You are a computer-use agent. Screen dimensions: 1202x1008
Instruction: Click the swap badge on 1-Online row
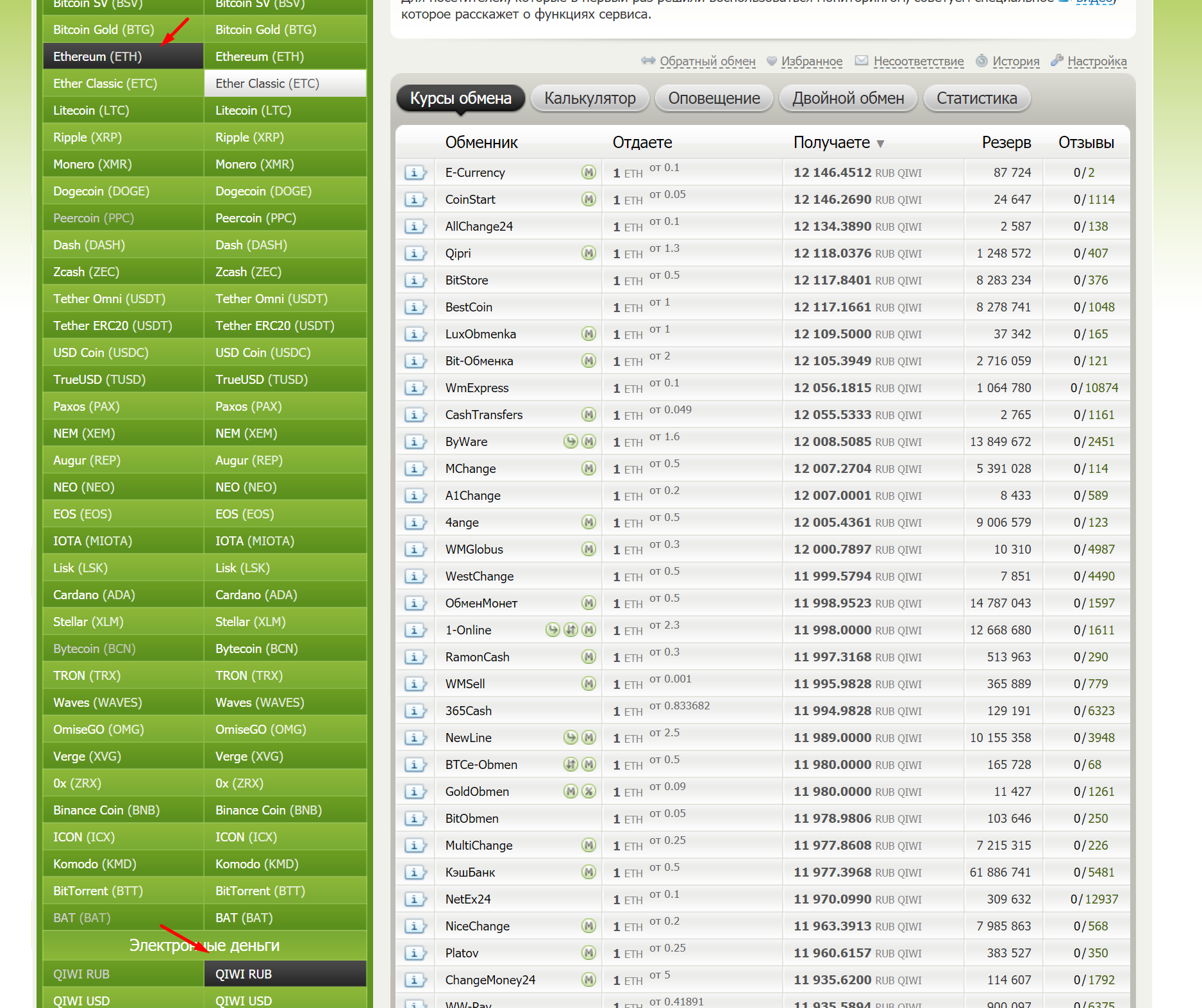571,630
